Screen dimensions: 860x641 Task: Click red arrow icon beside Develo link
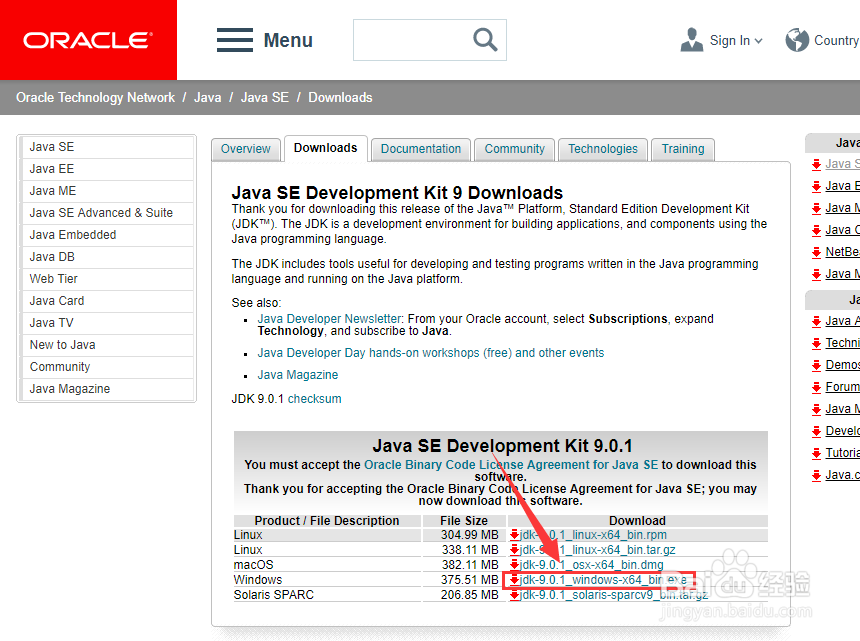click(x=816, y=431)
